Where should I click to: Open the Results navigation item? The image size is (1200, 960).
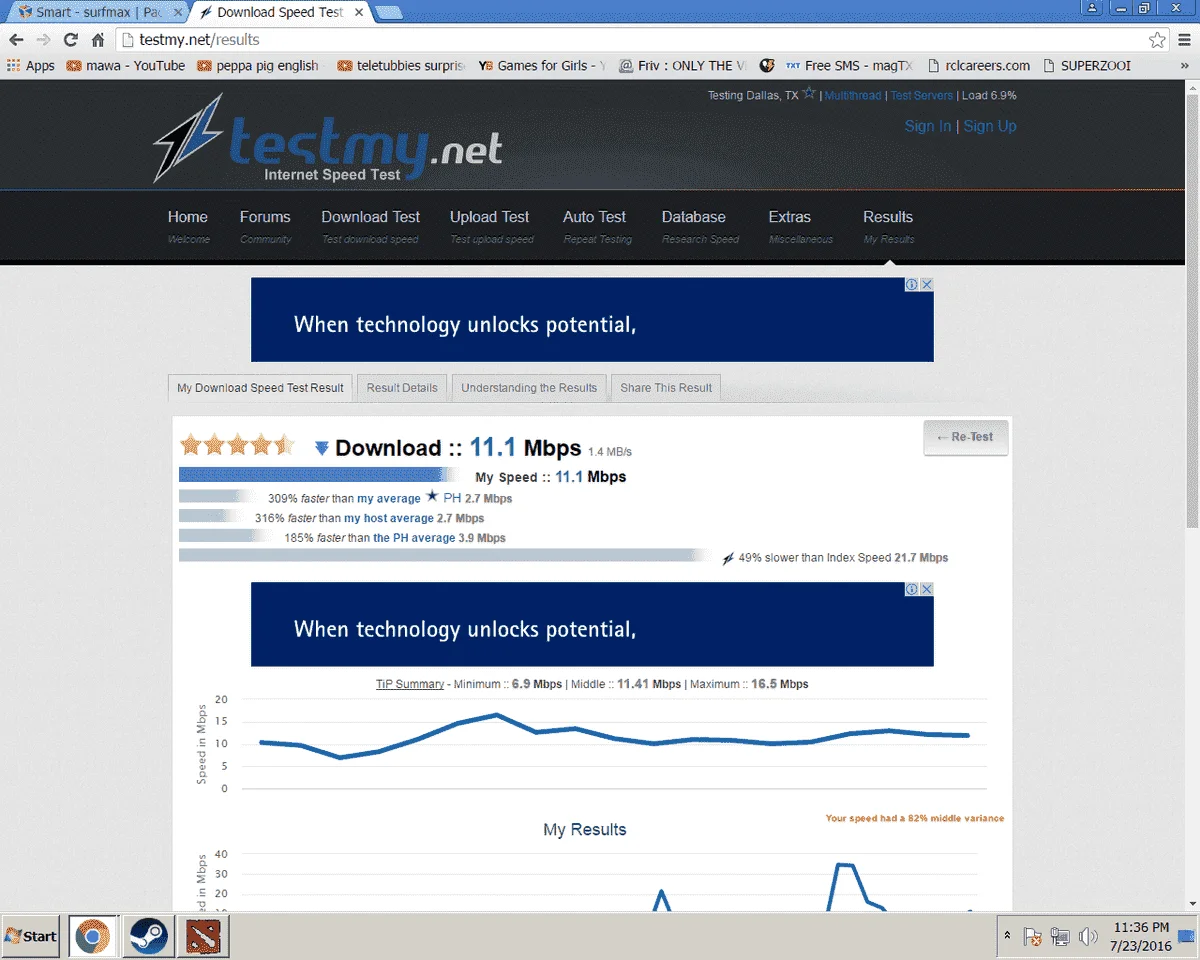point(888,226)
